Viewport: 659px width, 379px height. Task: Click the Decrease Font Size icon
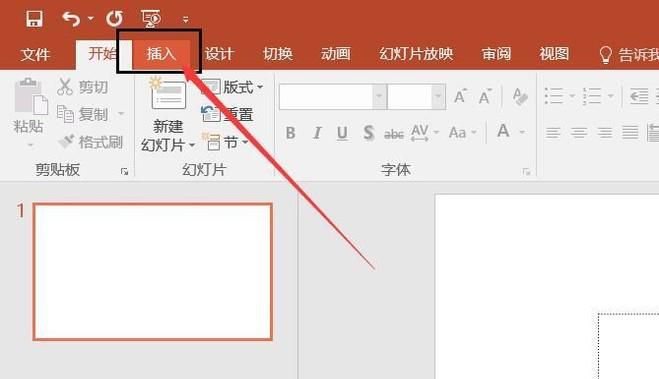click(x=485, y=97)
